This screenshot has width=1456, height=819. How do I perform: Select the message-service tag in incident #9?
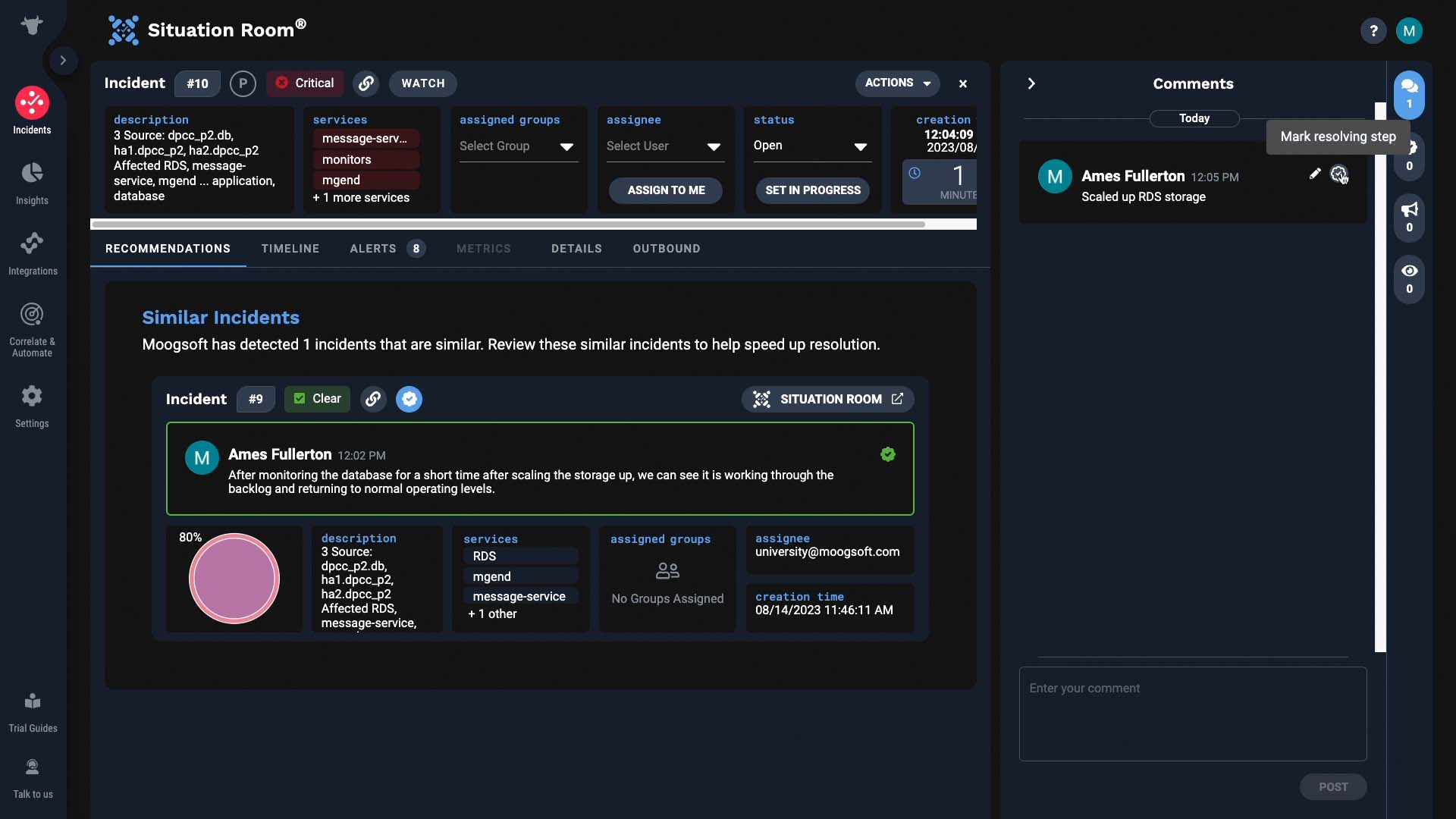coord(520,596)
